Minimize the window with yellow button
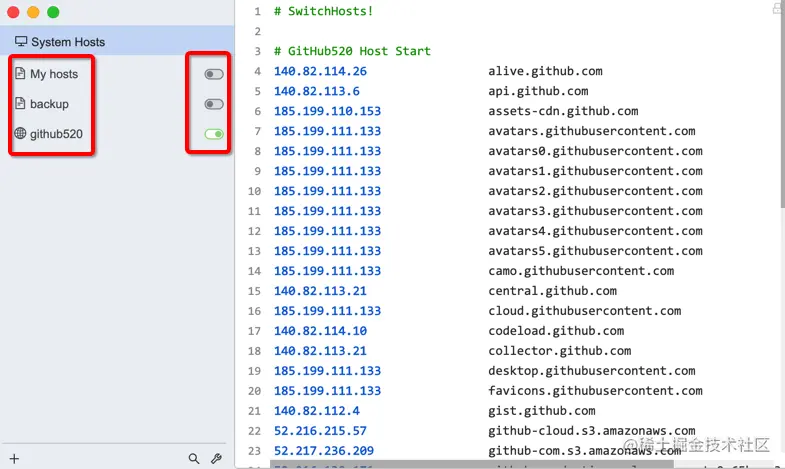This screenshot has height=469, width=785. [x=33, y=12]
